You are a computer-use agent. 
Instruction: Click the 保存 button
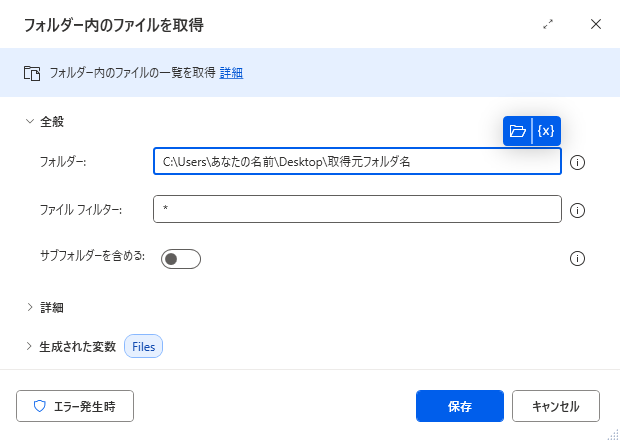tap(460, 406)
